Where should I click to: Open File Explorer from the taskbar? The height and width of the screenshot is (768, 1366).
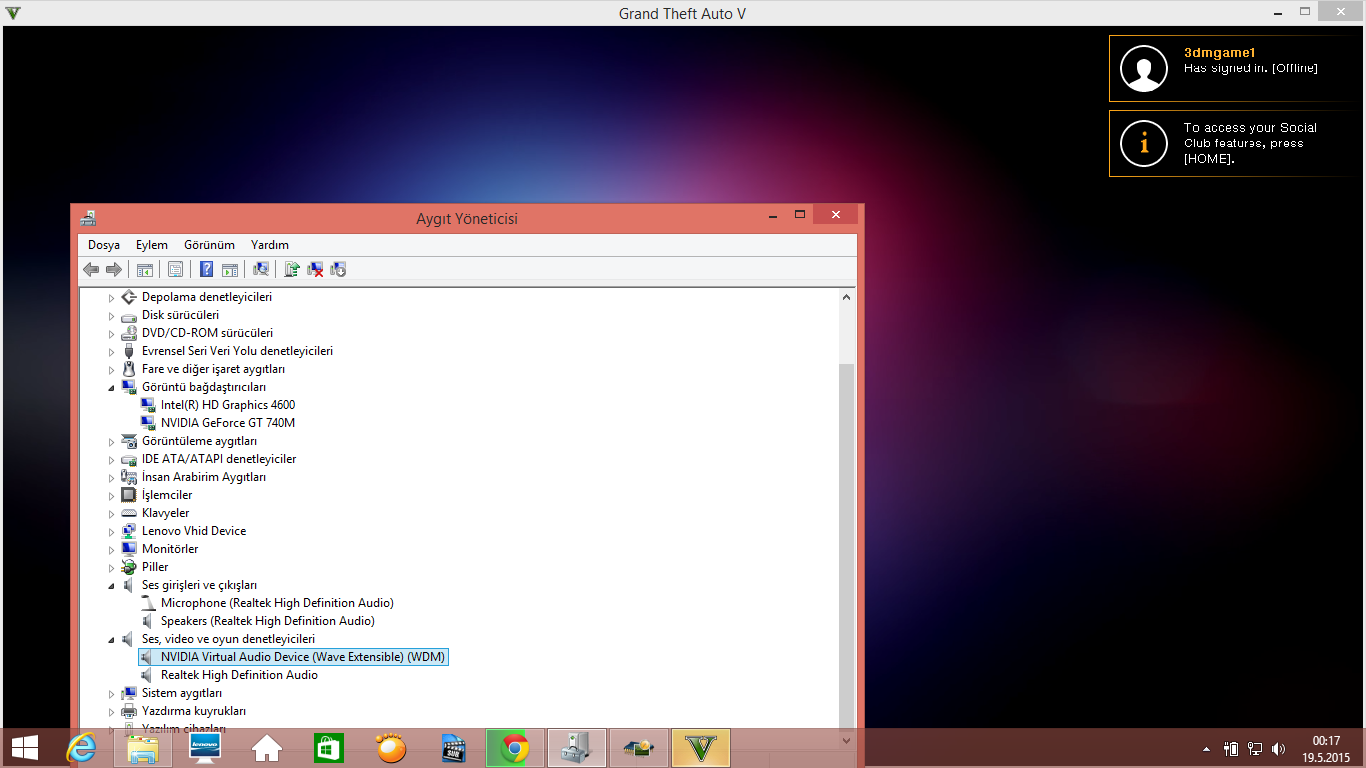tap(143, 748)
